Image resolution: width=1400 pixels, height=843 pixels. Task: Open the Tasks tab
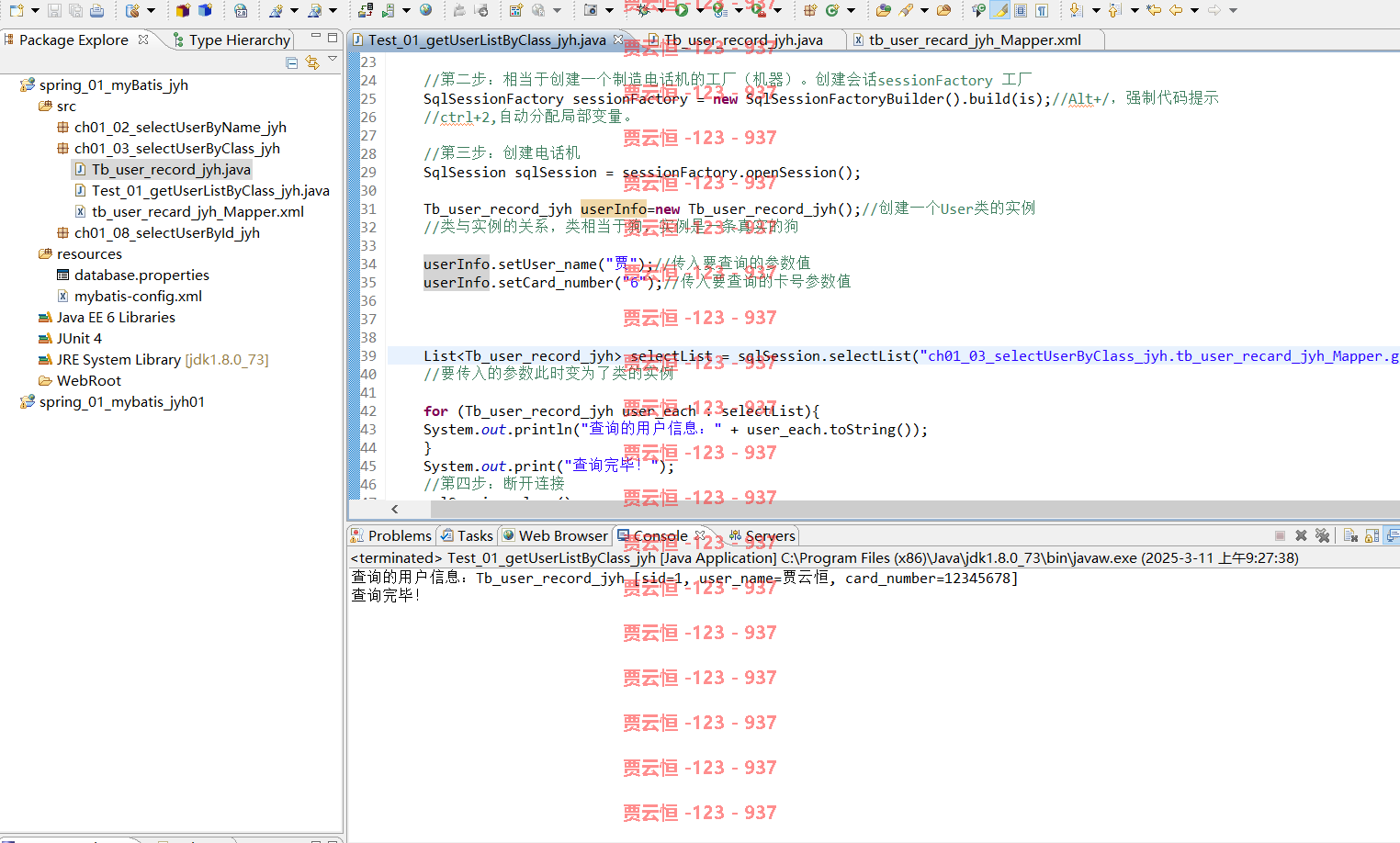coord(467,535)
